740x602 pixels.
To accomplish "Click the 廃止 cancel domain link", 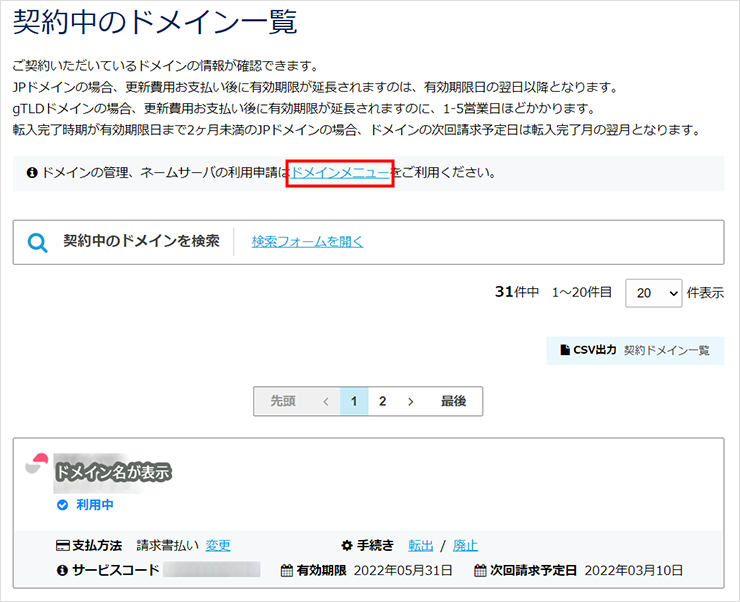I will [x=465, y=546].
